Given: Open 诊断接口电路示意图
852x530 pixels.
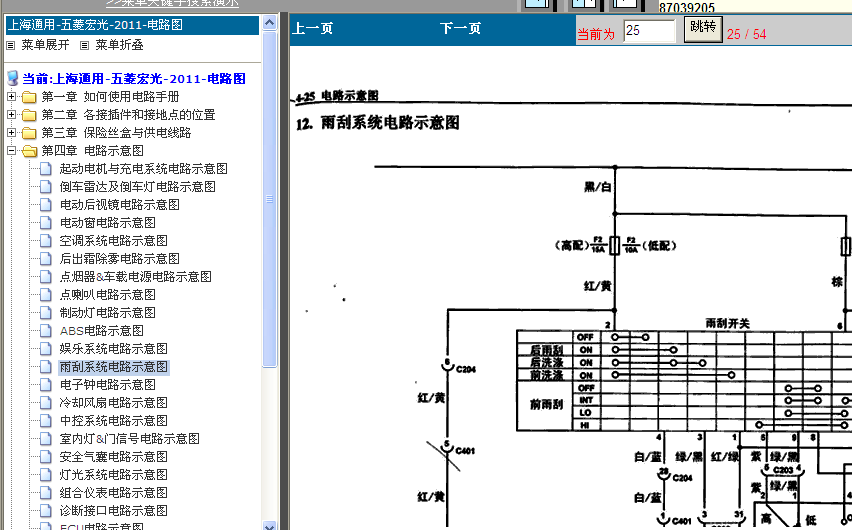Looking at the screenshot, I should [x=114, y=510].
